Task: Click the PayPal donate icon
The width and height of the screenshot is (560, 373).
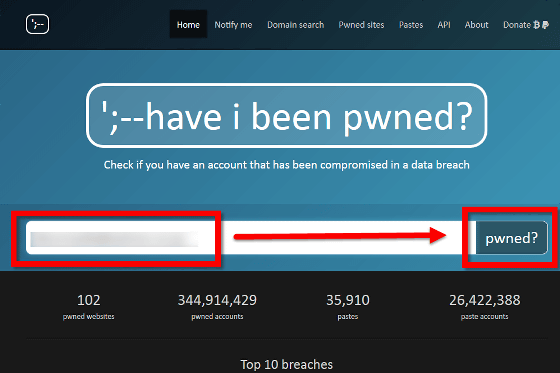Action: tap(545, 25)
